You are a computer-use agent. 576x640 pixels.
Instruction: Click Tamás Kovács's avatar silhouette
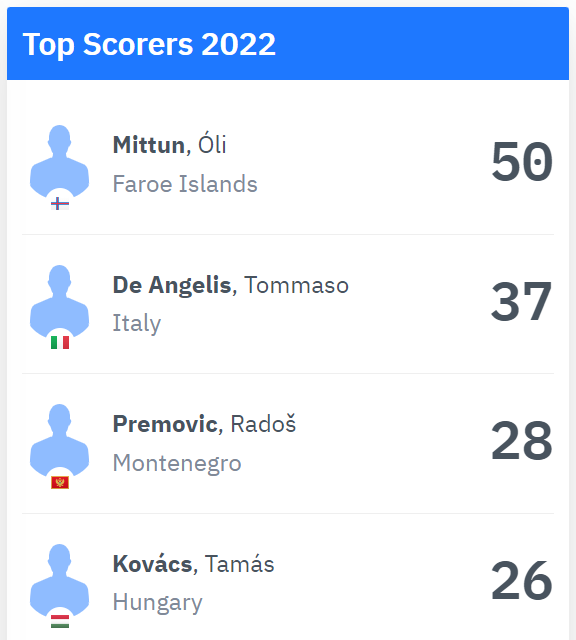click(60, 580)
